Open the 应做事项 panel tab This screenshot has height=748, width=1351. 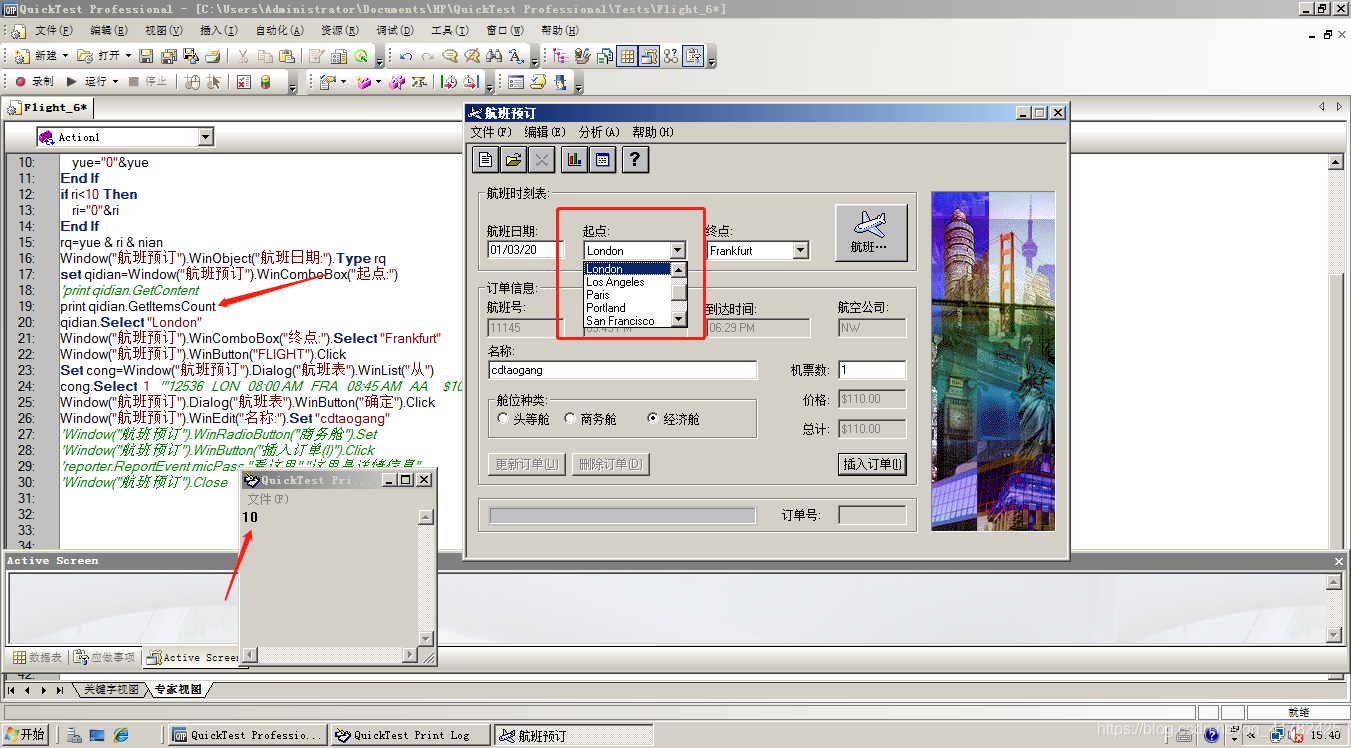click(x=106, y=657)
